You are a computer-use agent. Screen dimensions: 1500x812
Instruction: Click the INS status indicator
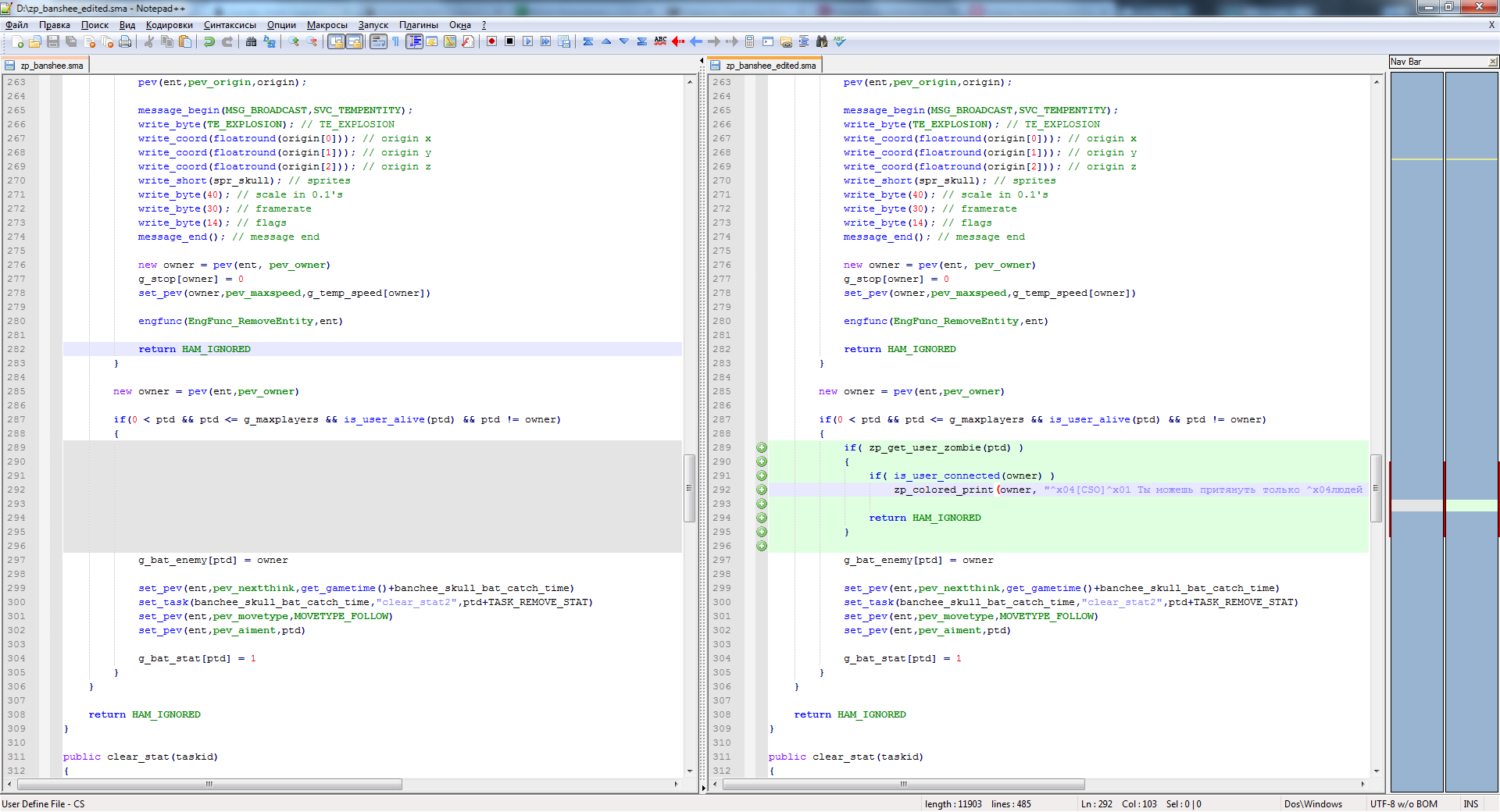click(x=1470, y=804)
